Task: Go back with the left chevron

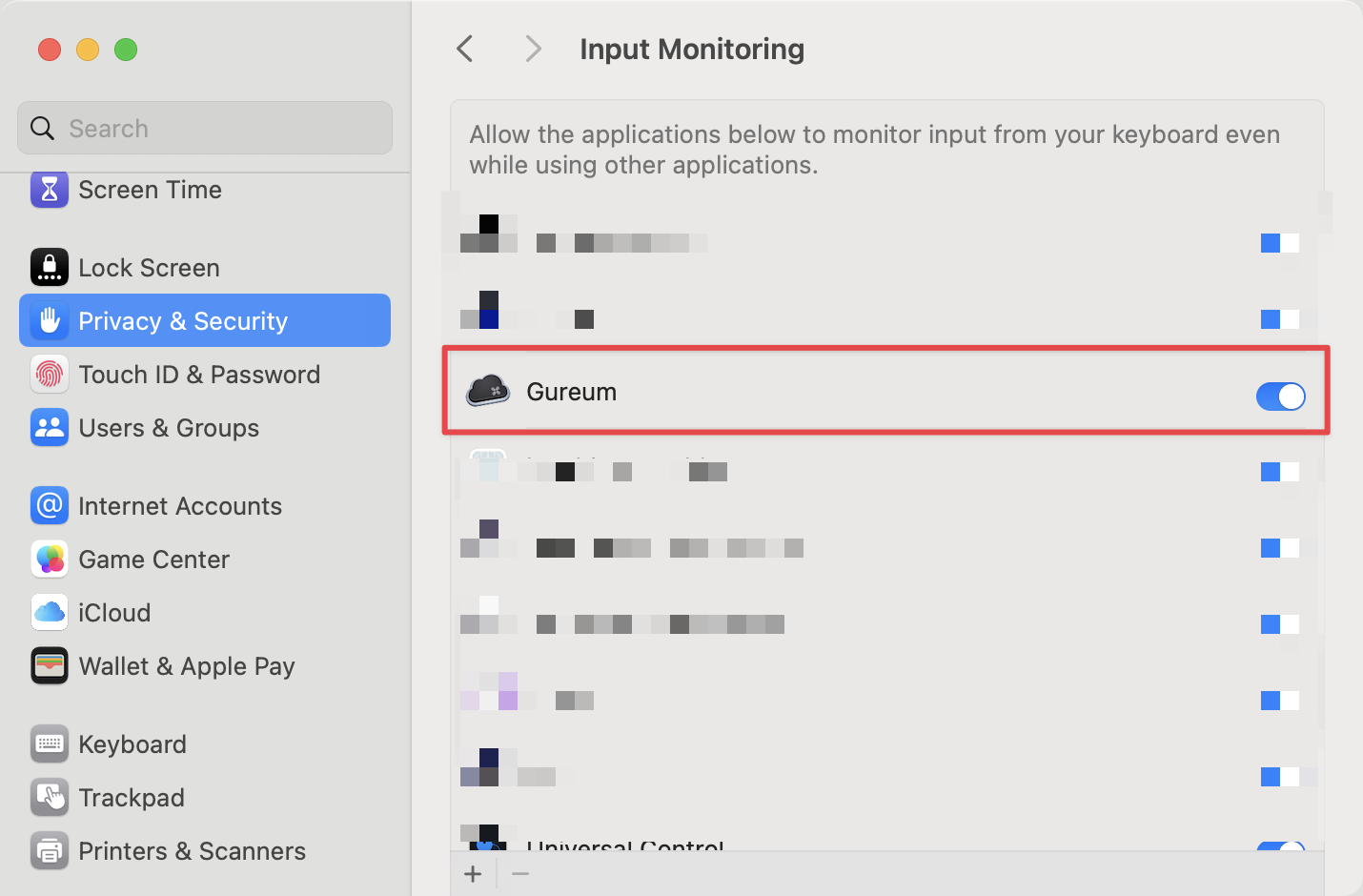Action: tap(465, 49)
